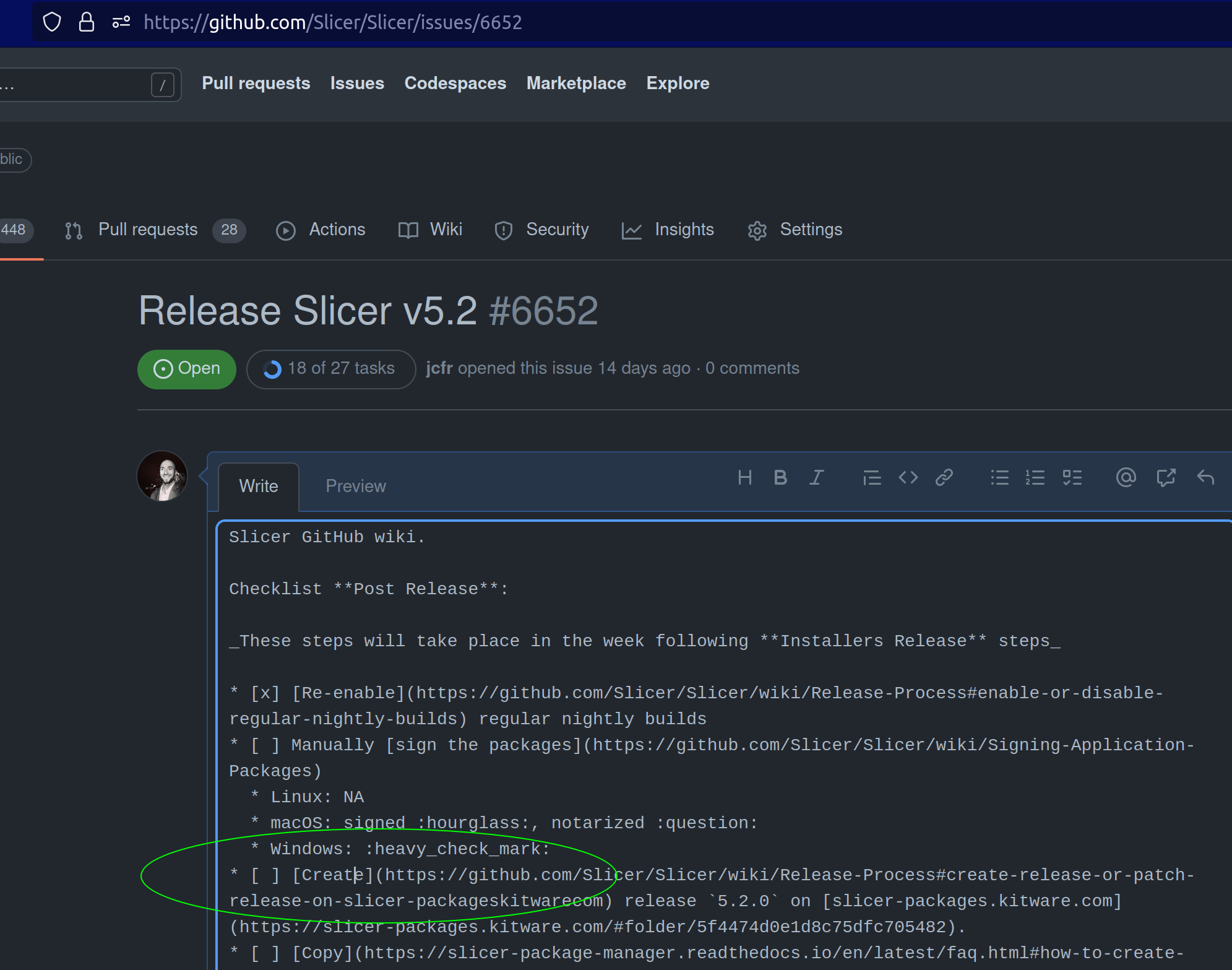Apply italic formatting in the editor
This screenshot has height=970, width=1232.
coord(816,477)
